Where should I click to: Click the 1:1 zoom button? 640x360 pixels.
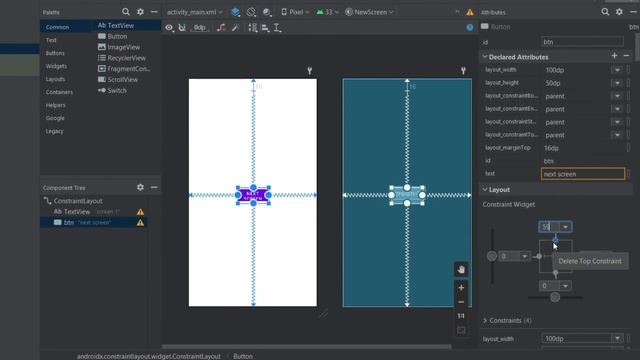point(461,316)
